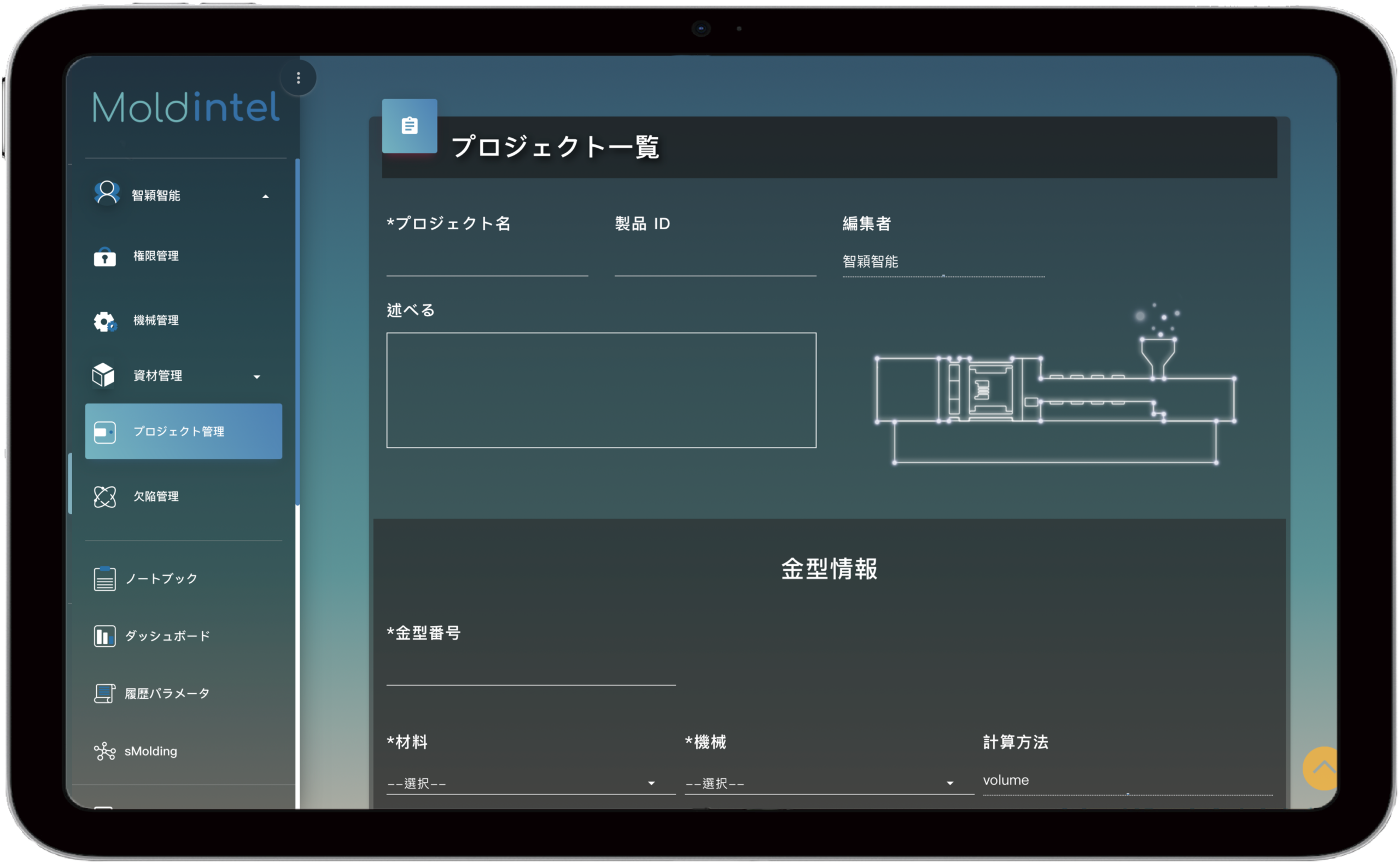Open sMolding network icon
Viewport: 1400px width, 864px height.
104,751
